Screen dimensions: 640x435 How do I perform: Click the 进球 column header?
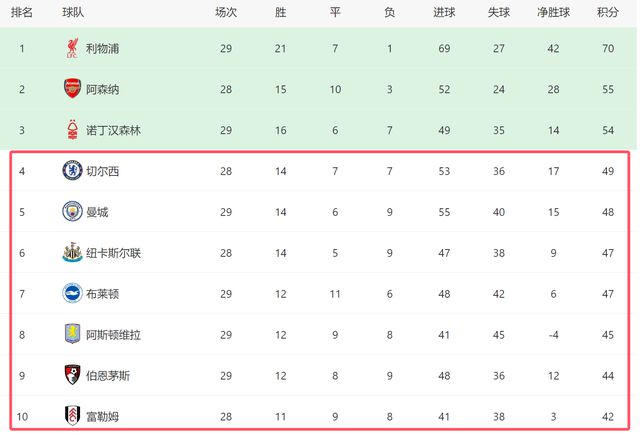[445, 13]
